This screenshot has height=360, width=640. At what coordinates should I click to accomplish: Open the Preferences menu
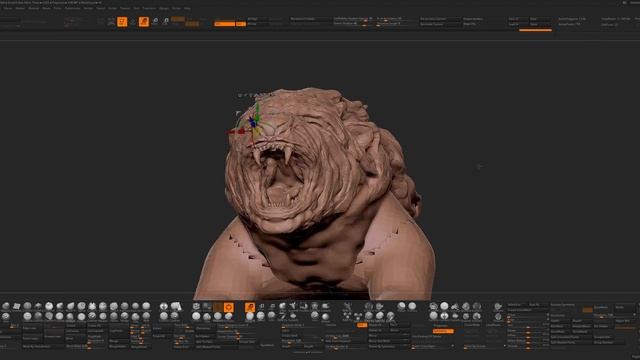tap(72, 8)
